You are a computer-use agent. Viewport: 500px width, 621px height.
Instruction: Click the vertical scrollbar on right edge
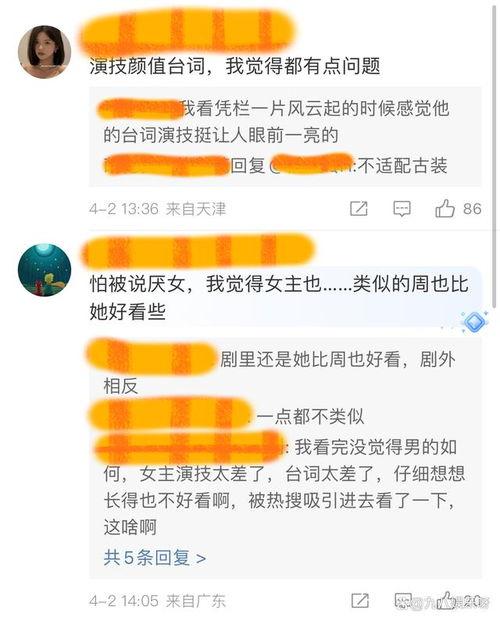coord(494,155)
